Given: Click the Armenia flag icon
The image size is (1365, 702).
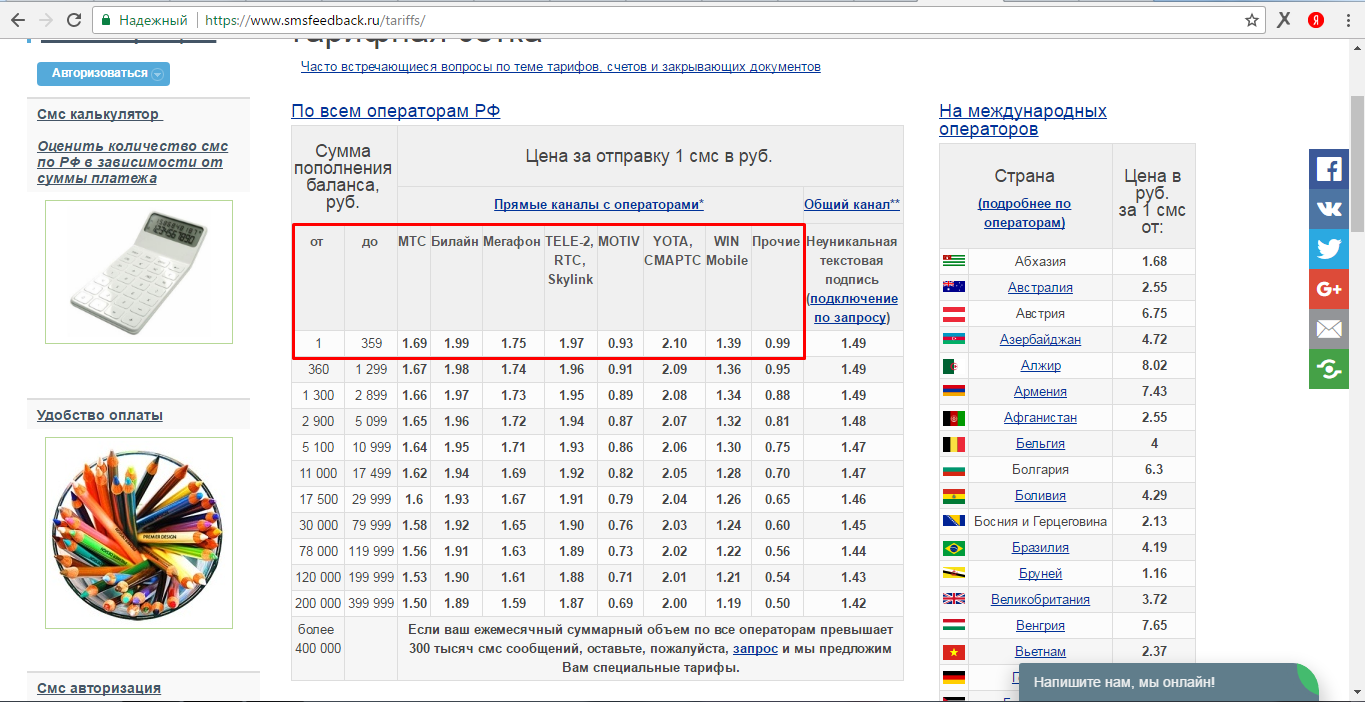Looking at the screenshot, I should tap(953, 391).
